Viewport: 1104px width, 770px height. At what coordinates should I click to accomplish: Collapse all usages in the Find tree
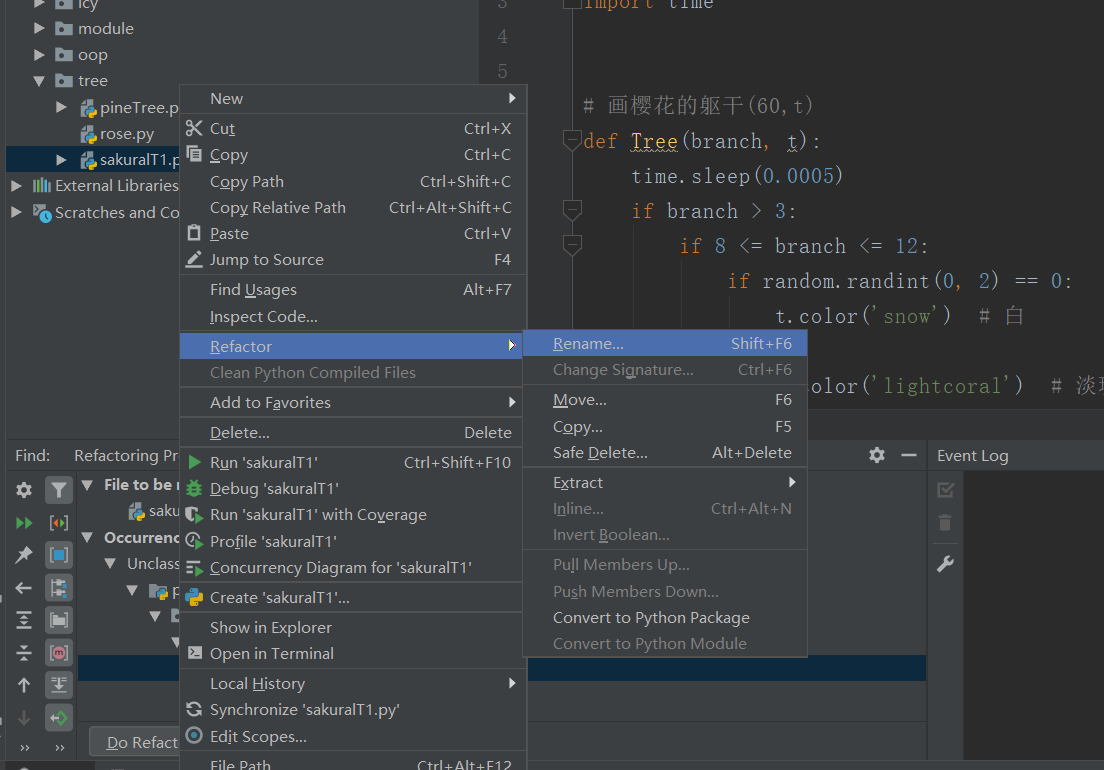coord(24,653)
